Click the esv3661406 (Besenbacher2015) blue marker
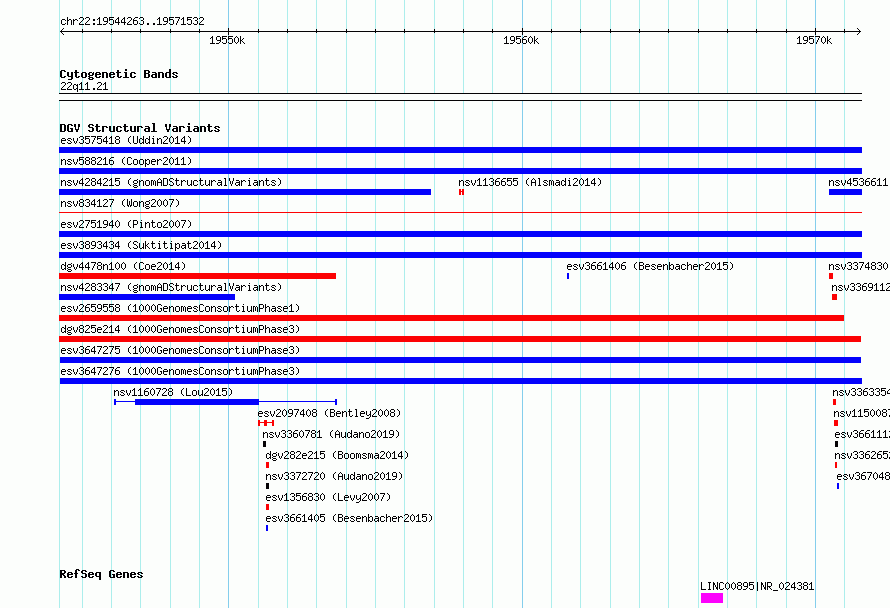Viewport: 890px width, 608px height. point(568,276)
